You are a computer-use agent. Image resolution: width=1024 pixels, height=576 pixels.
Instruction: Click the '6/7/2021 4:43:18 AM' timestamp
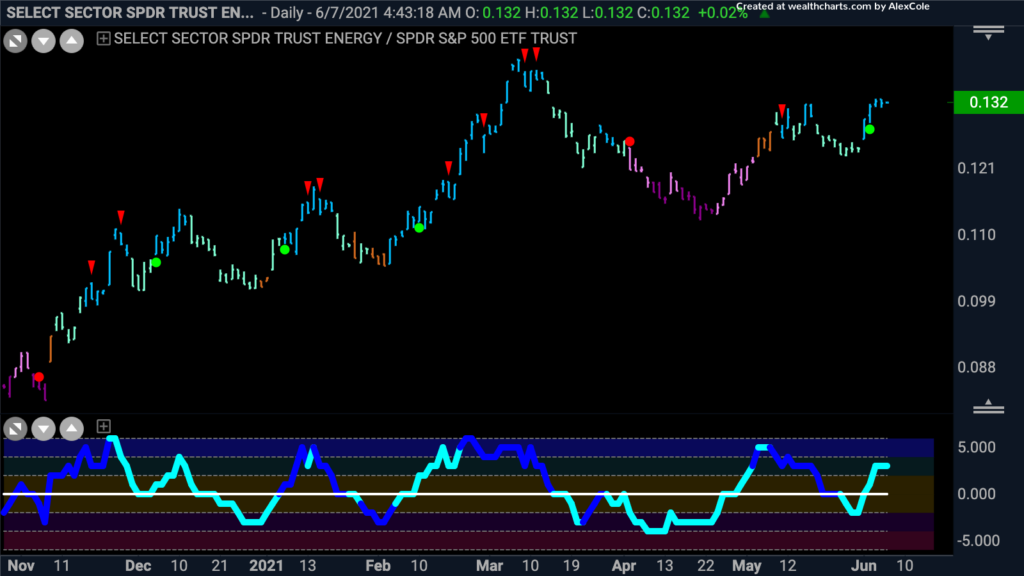coord(388,12)
